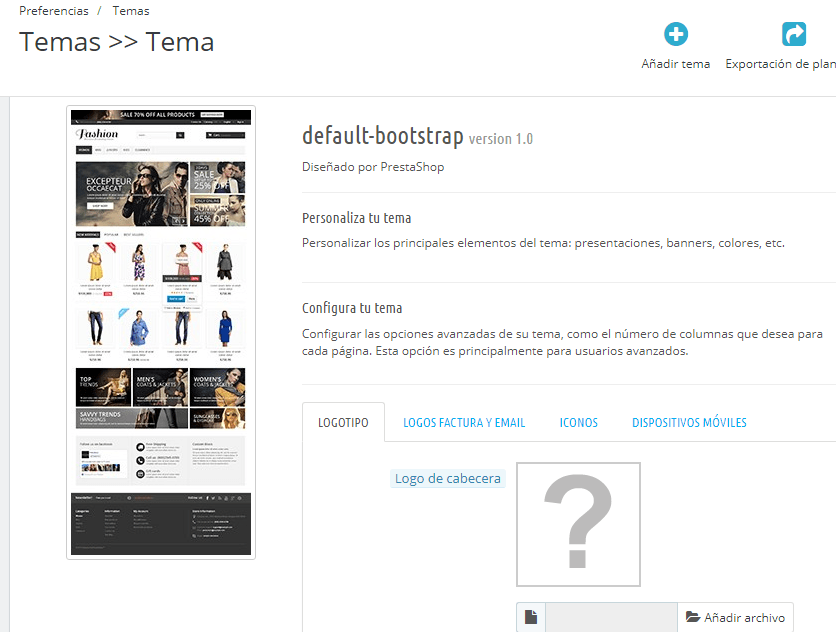This screenshot has width=836, height=632.
Task: Click the file document icon beside upload field
Action: click(x=530, y=617)
